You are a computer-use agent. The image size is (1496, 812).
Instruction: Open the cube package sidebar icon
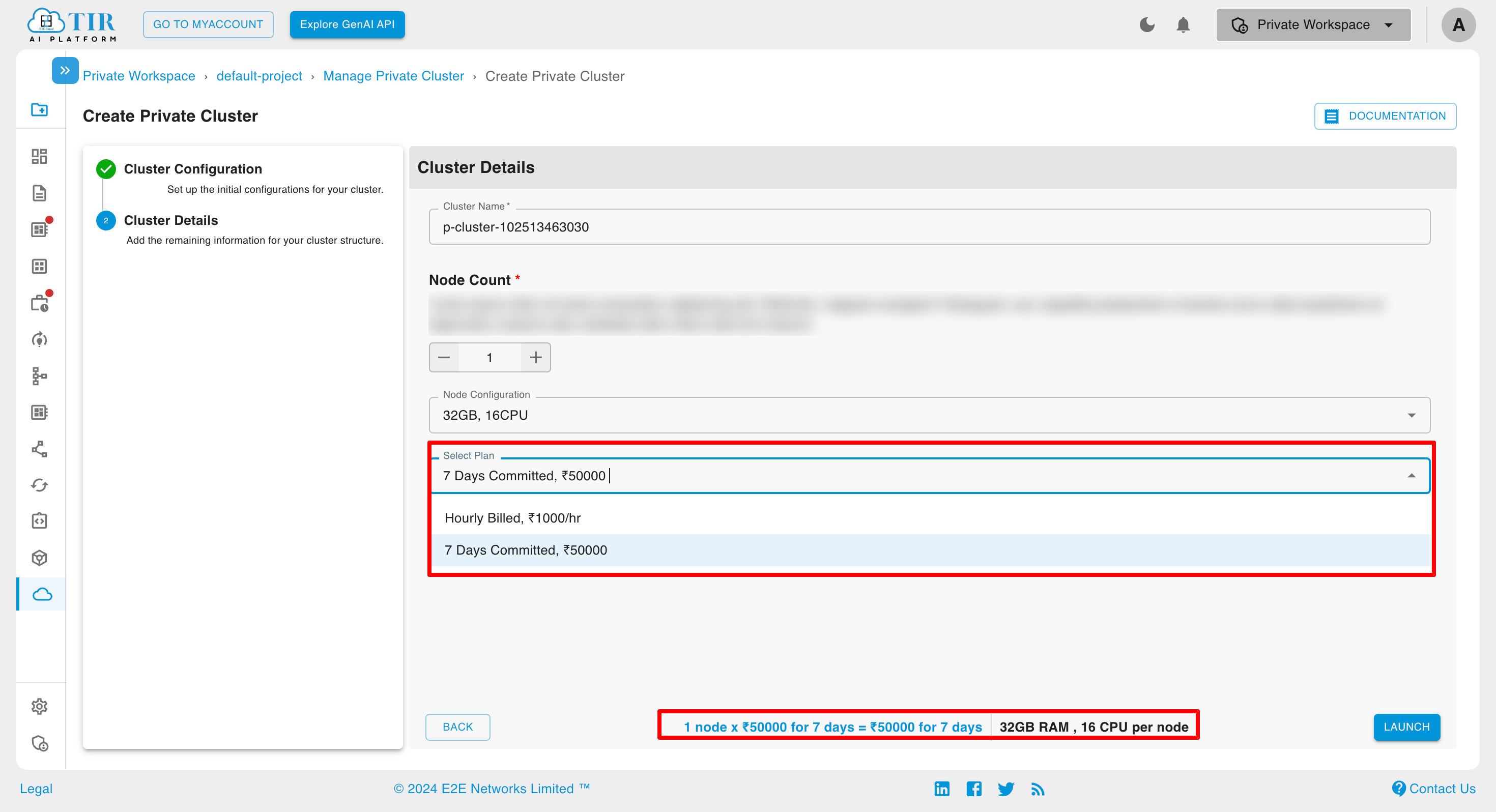click(x=40, y=558)
